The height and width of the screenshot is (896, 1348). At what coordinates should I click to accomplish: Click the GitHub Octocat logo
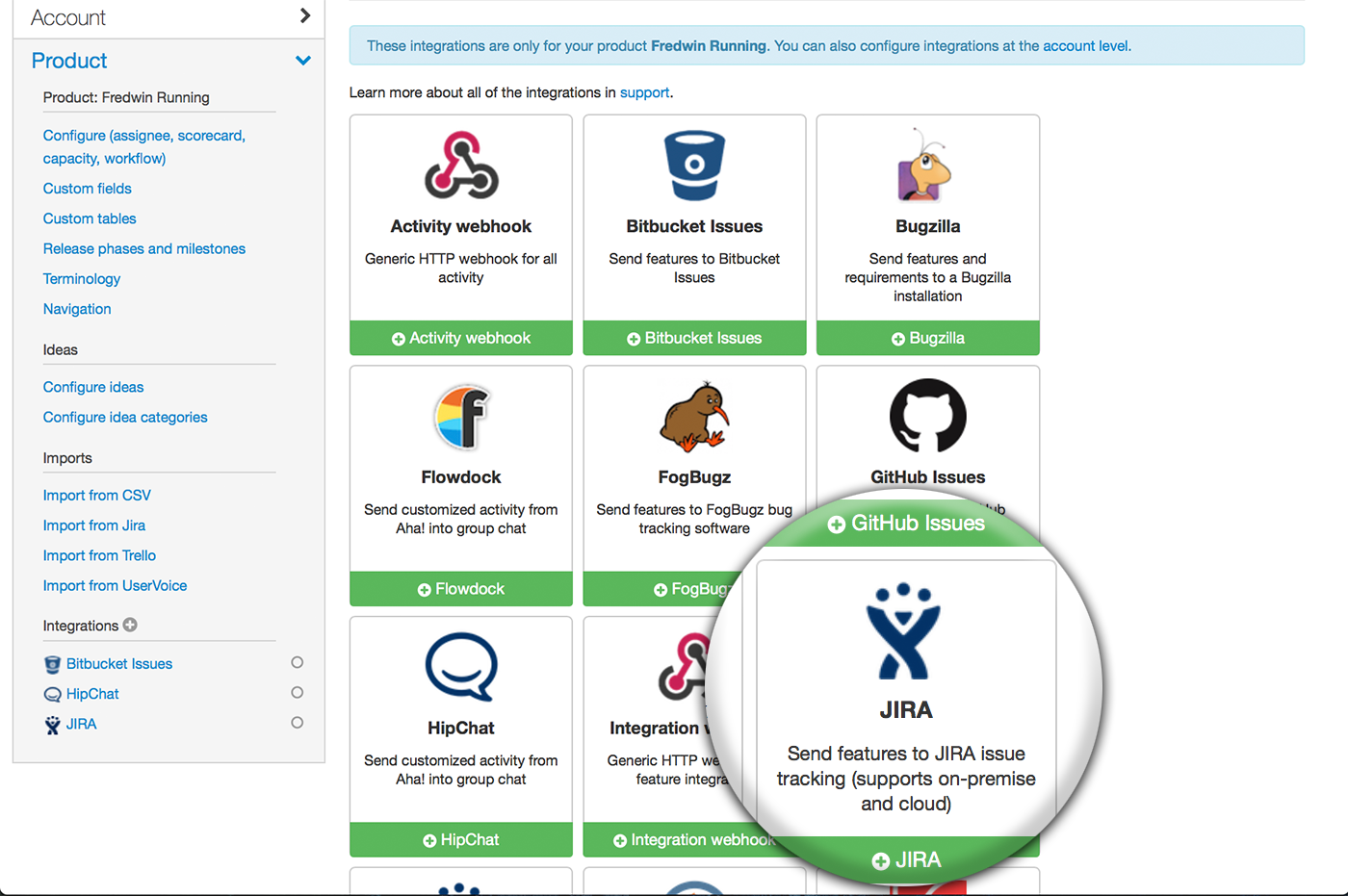(x=928, y=416)
